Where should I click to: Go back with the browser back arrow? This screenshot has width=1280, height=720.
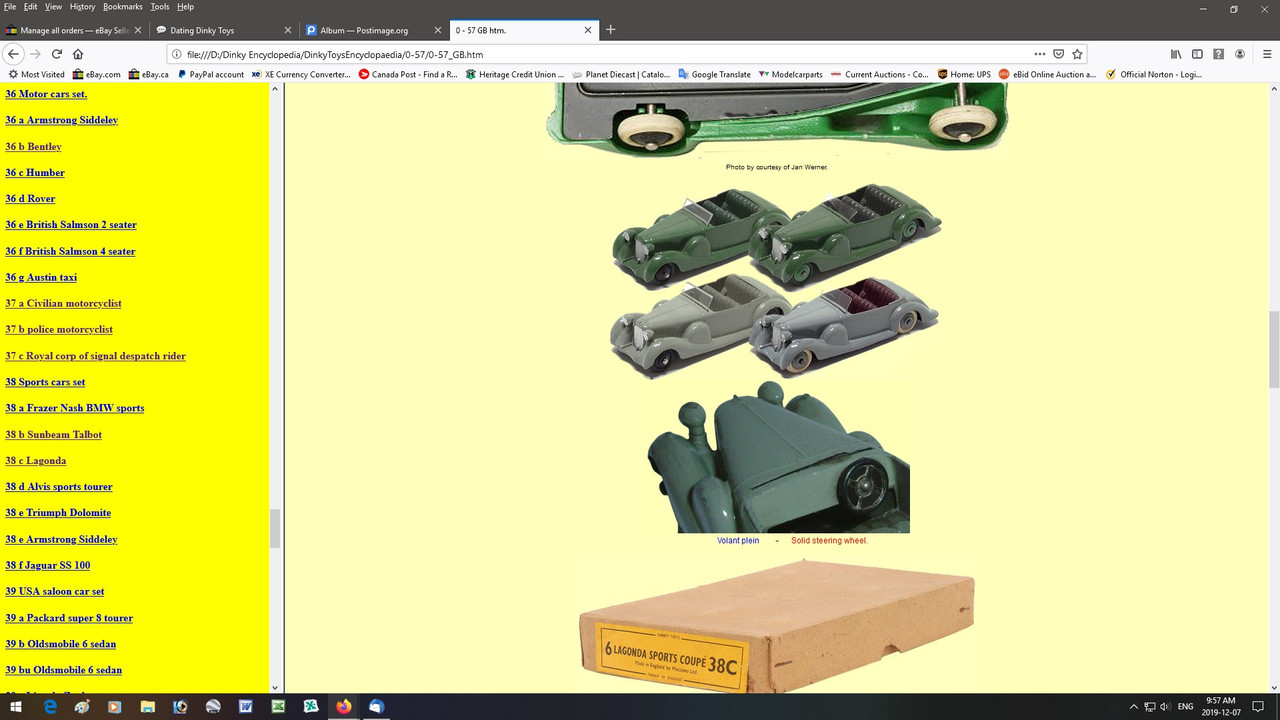click(x=13, y=54)
